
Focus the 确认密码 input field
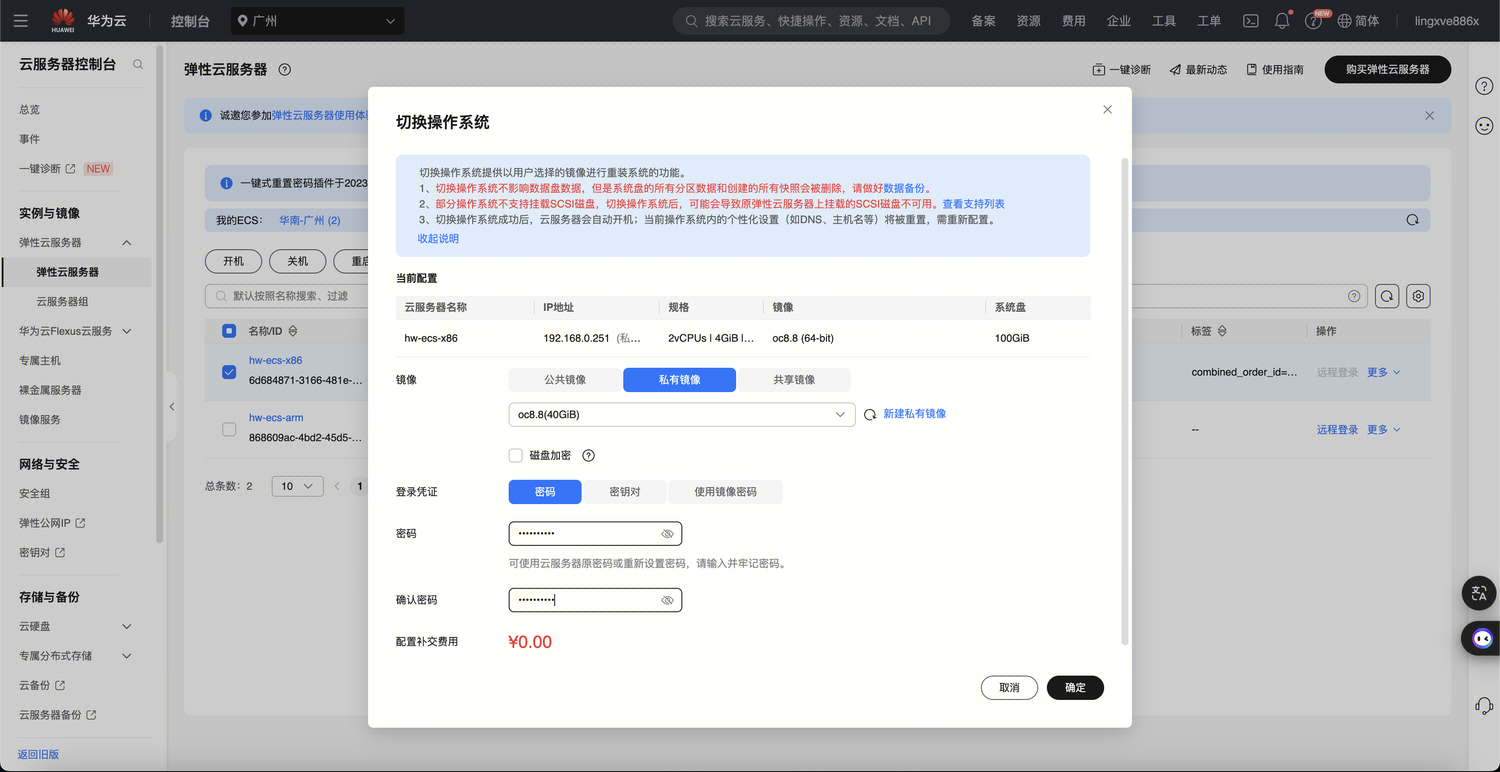pyautogui.click(x=595, y=600)
